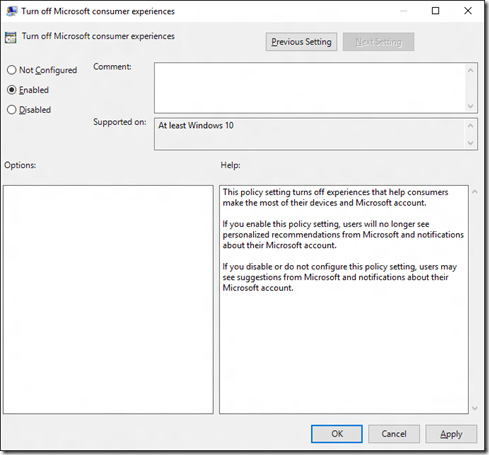This screenshot has height=455, width=489.
Task: Click the Comment box scroll down arrow
Action: [x=470, y=106]
